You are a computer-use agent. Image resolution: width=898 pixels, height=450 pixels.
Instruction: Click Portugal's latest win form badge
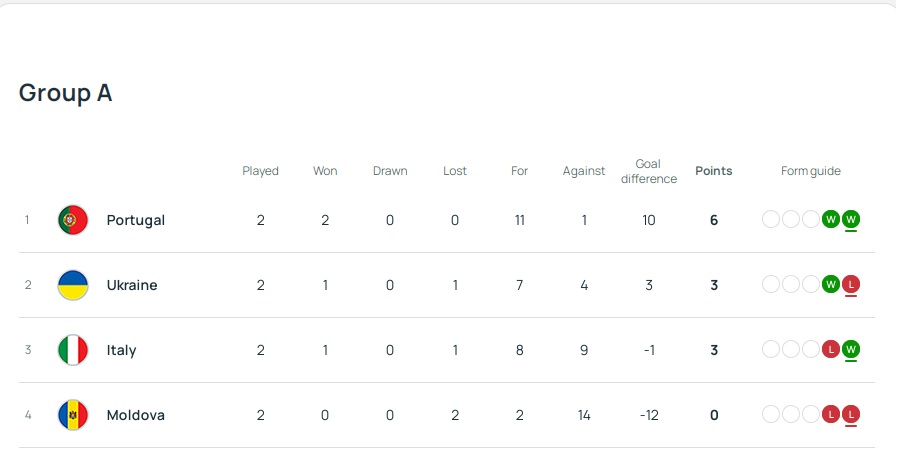851,219
